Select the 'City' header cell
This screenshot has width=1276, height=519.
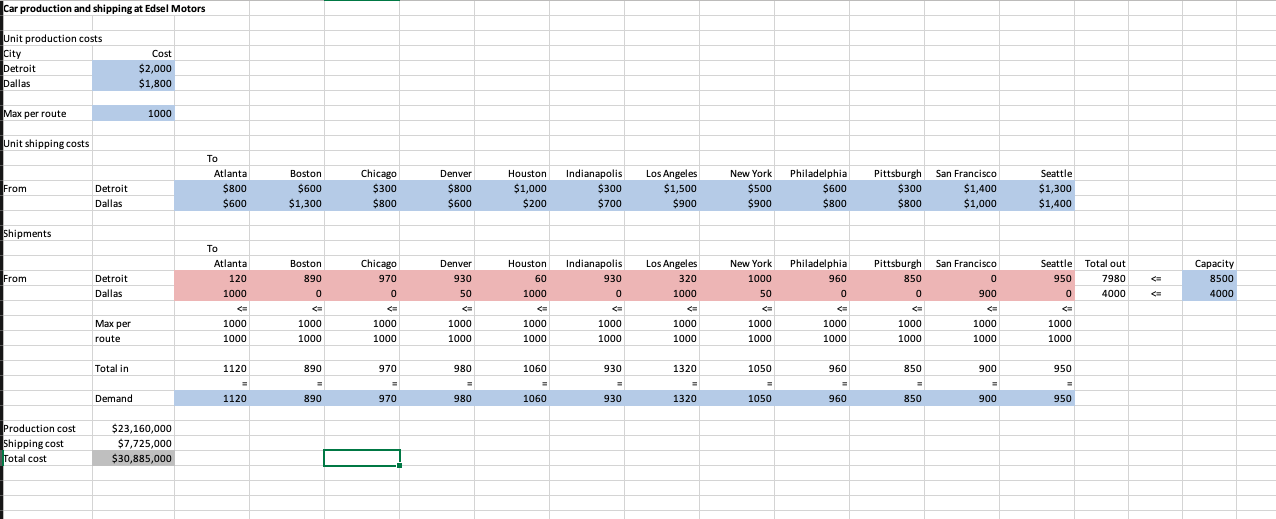13,53
